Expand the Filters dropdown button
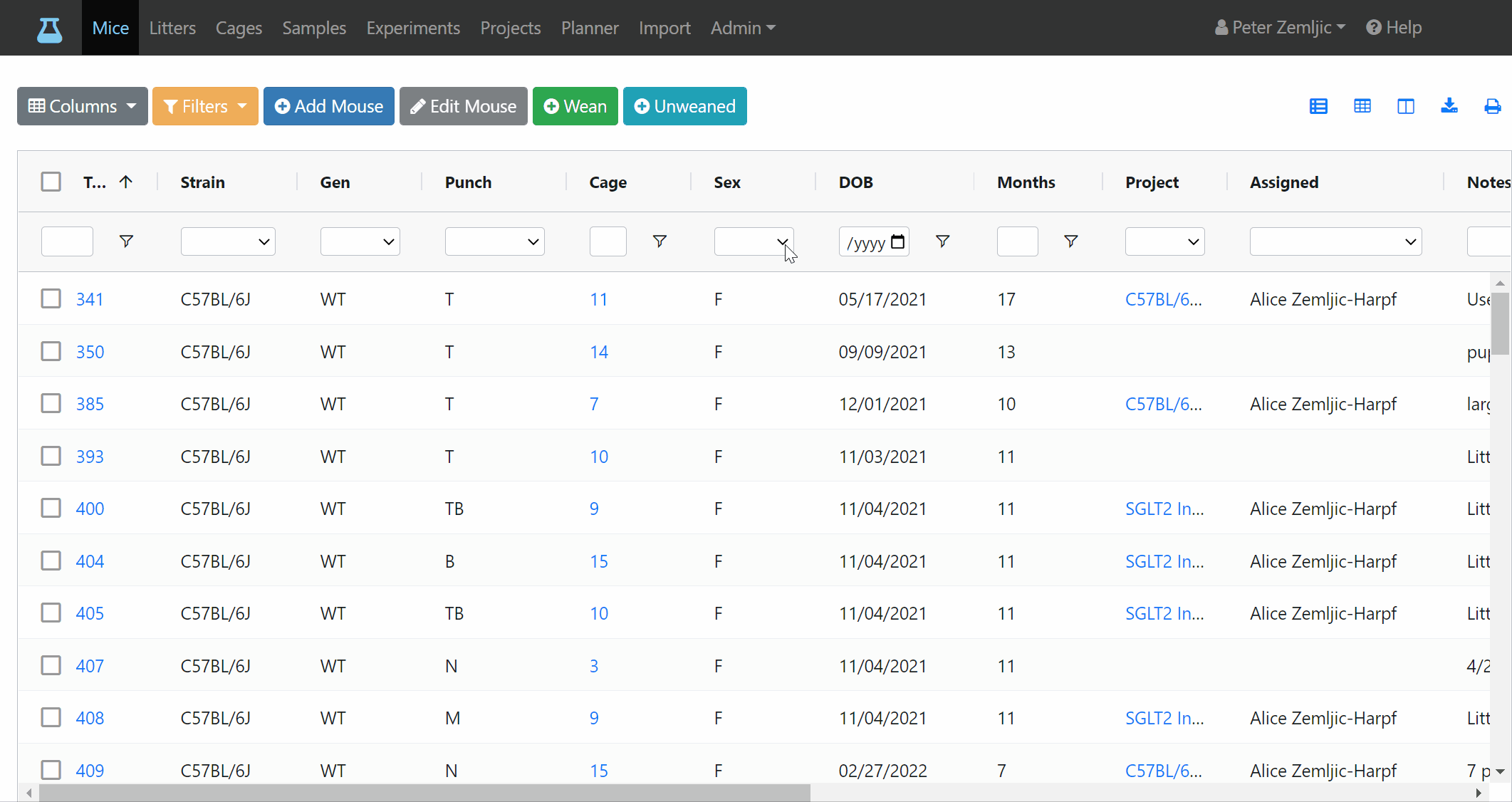 (205, 106)
